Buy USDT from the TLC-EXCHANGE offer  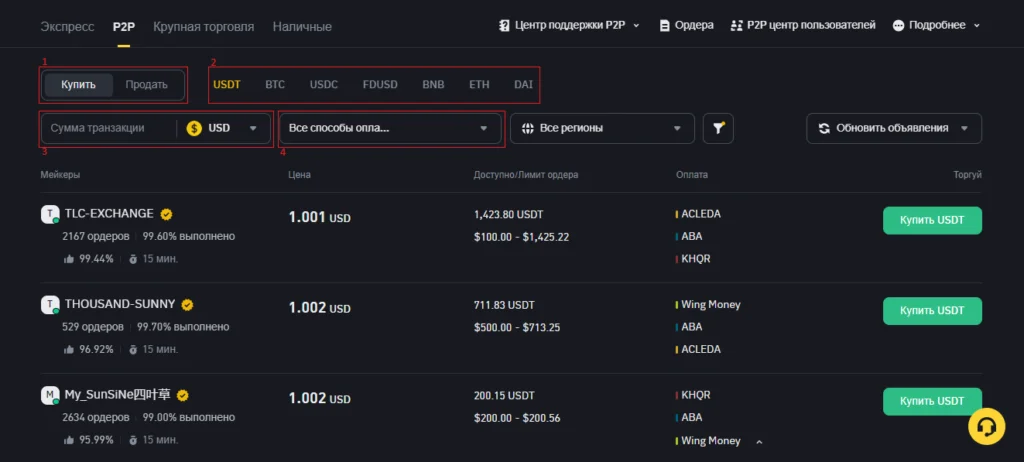(932, 220)
